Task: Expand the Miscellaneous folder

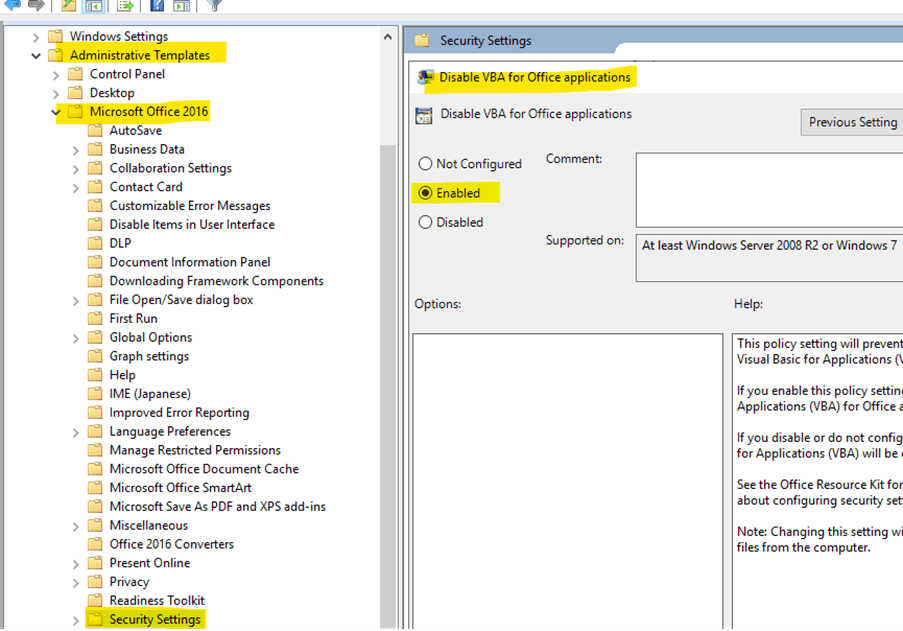Action: coord(75,526)
